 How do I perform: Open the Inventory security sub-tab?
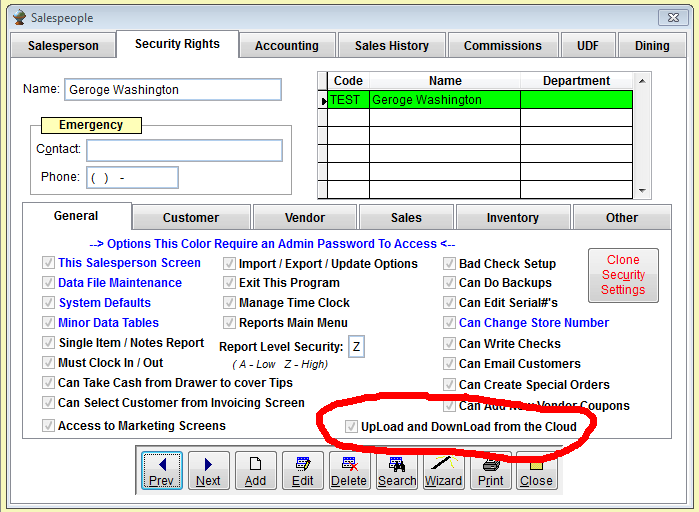tap(512, 217)
